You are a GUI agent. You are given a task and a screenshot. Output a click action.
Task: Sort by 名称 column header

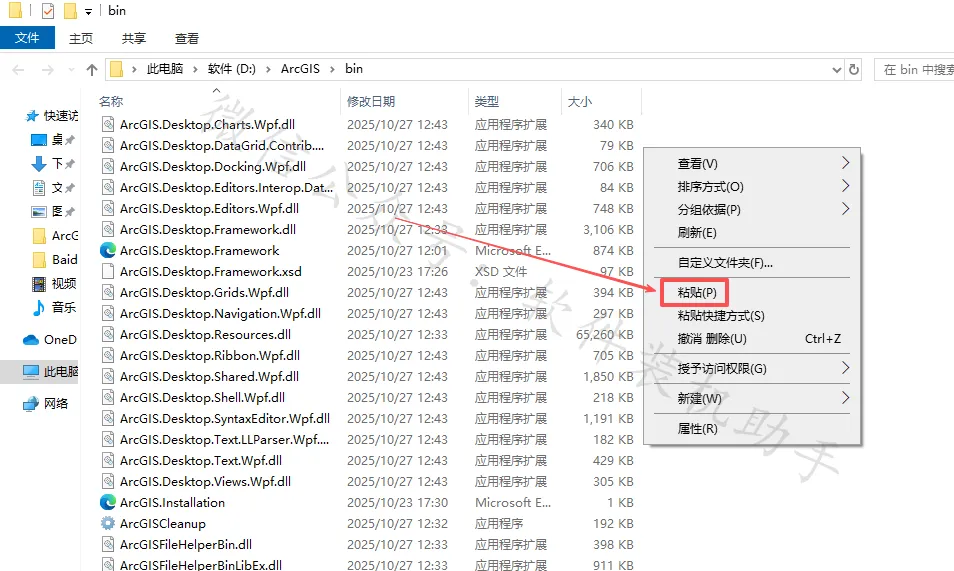point(111,102)
